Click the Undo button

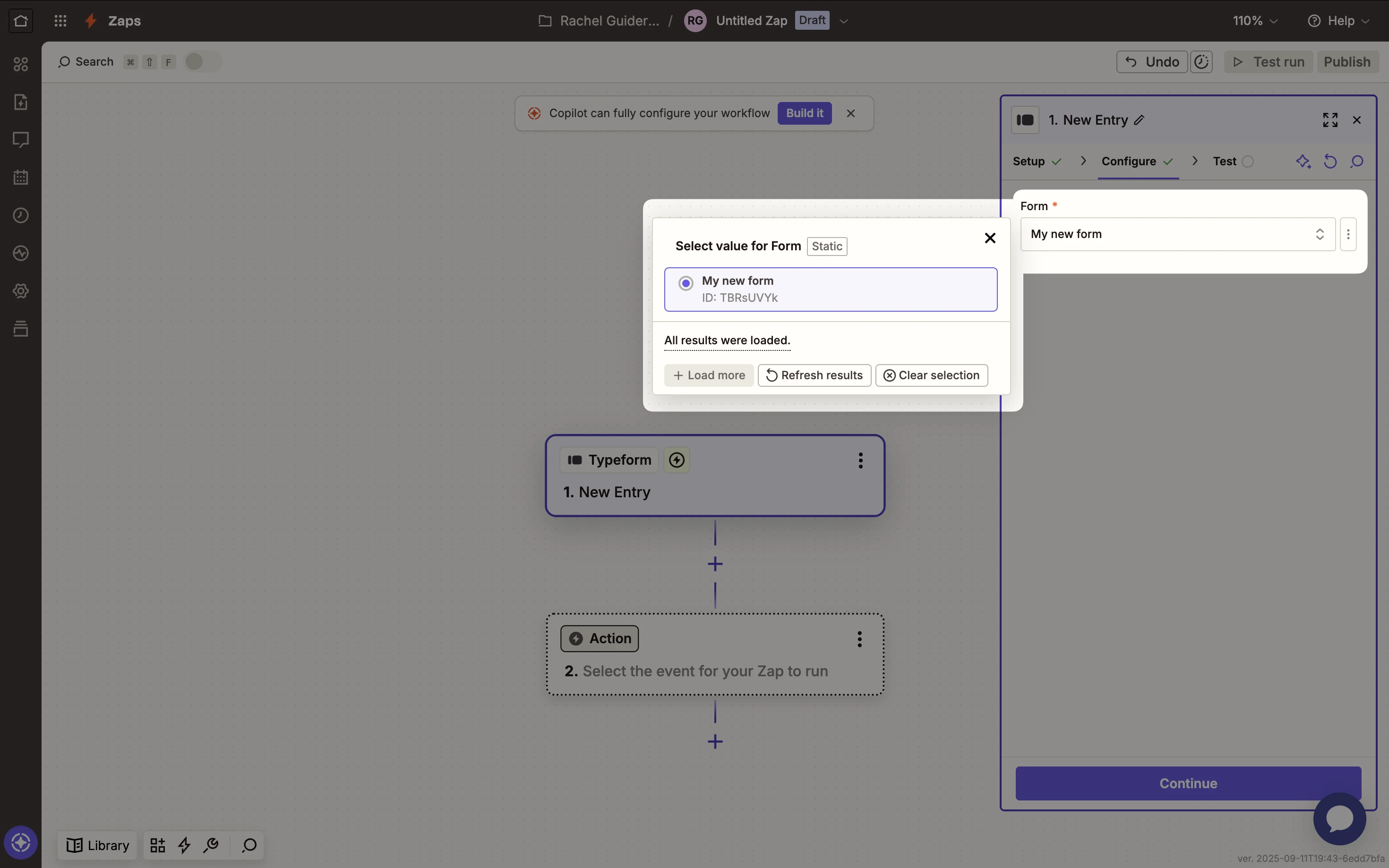click(1151, 62)
